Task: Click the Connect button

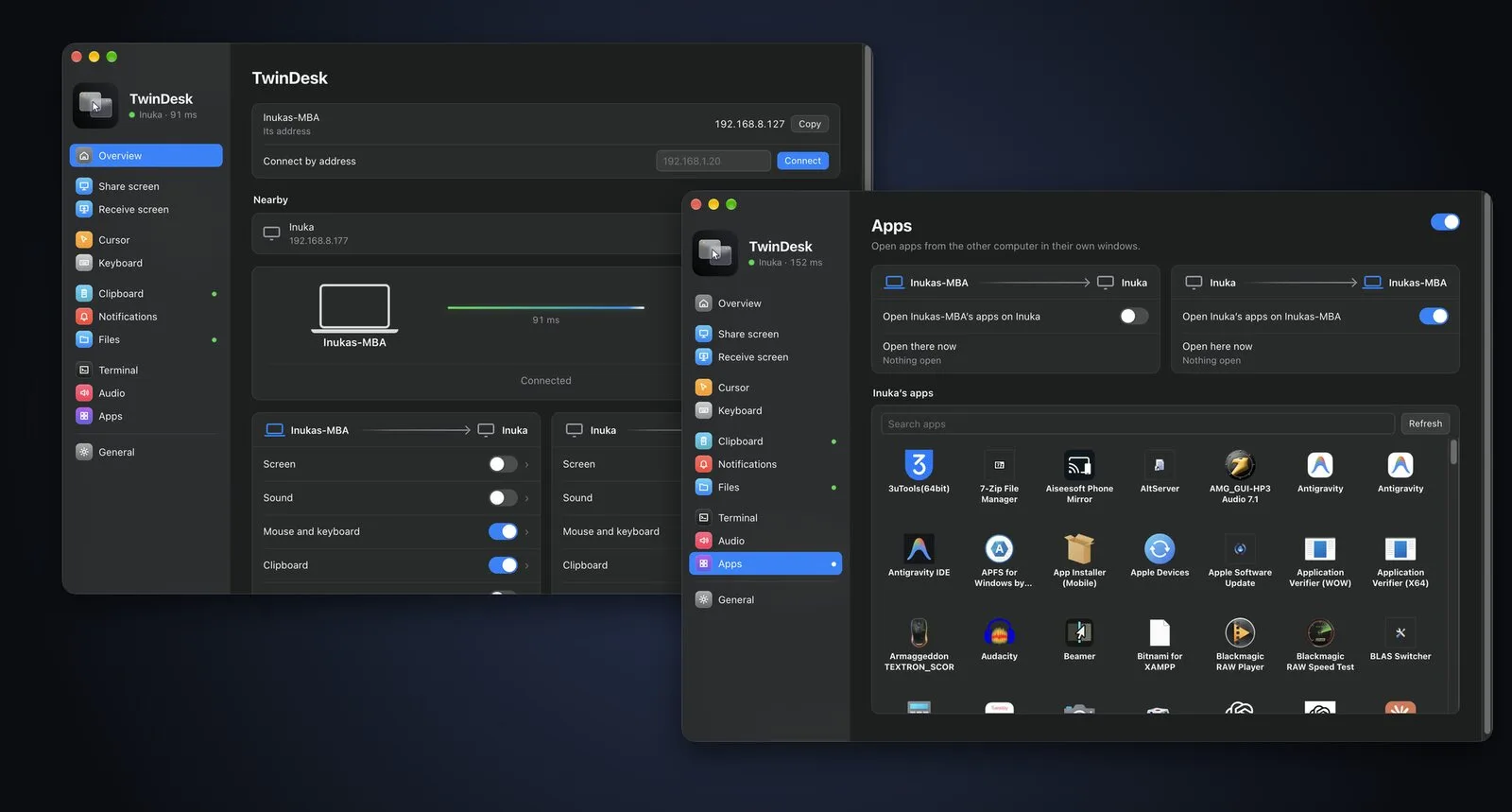Action: [x=802, y=161]
